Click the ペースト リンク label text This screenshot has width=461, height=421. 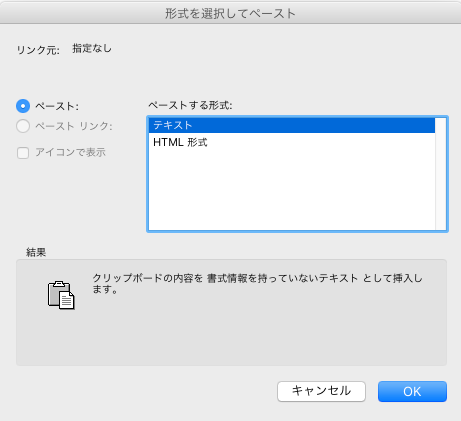pos(74,126)
